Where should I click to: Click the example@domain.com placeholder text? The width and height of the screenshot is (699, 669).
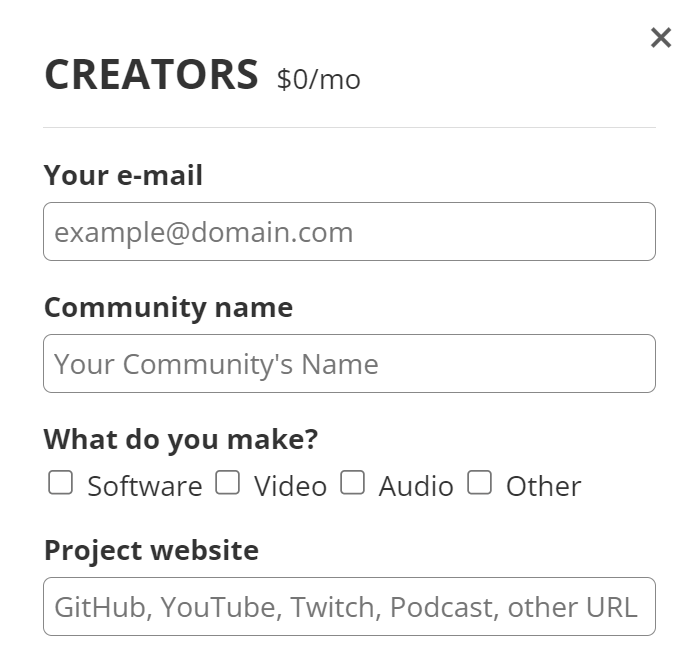coord(204,233)
